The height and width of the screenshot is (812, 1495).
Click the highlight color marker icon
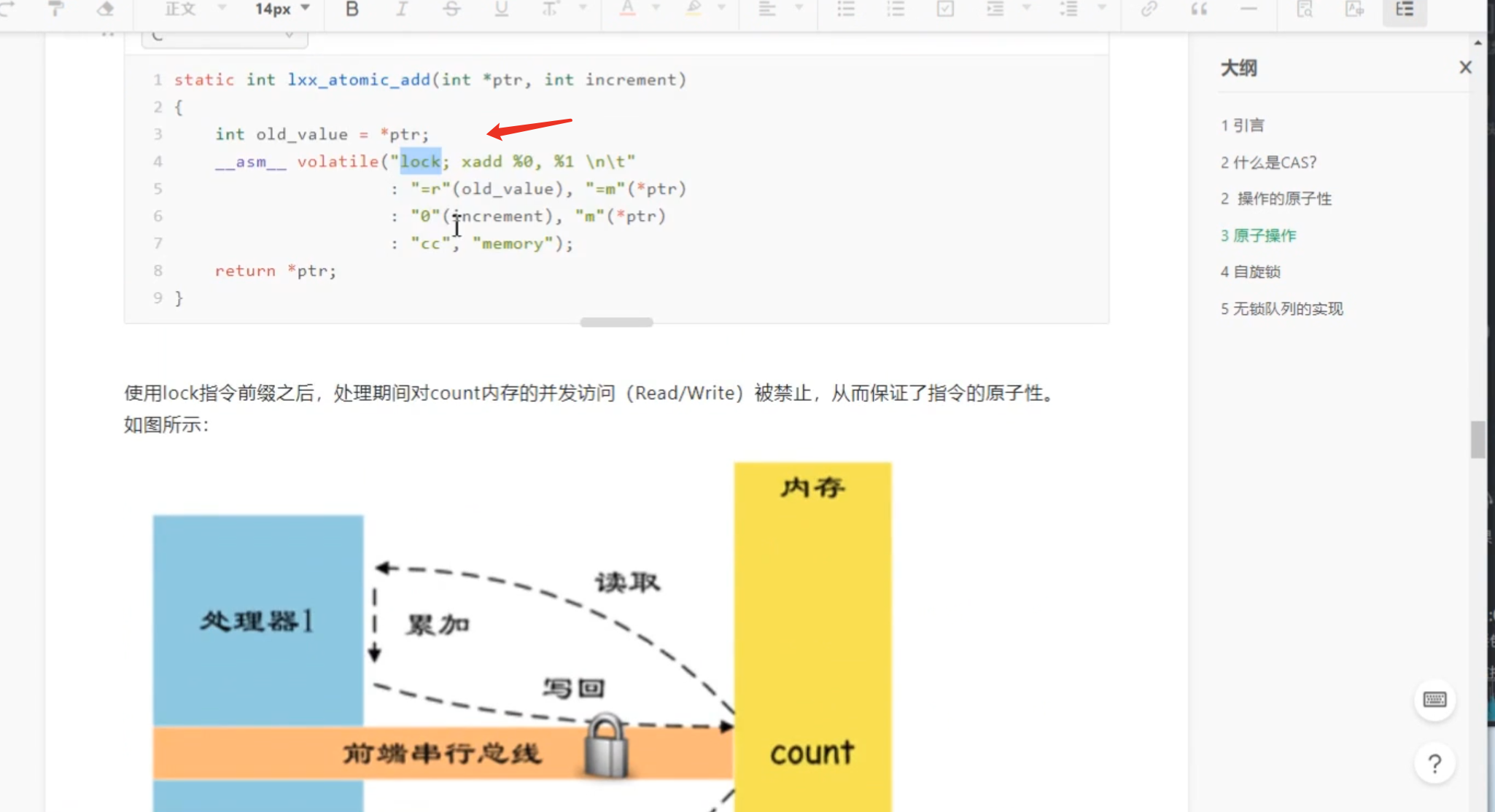pyautogui.click(x=694, y=9)
